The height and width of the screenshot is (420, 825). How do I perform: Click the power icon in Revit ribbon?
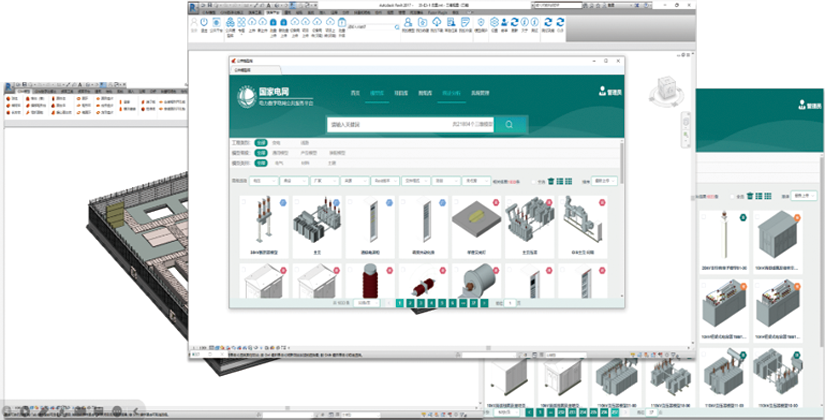[204, 22]
